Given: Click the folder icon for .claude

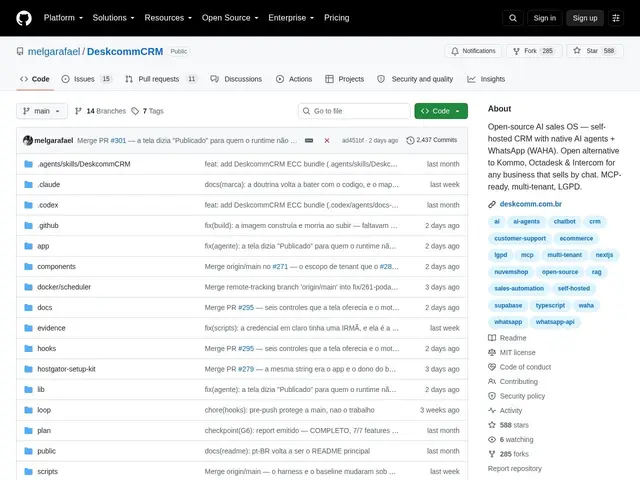Looking at the screenshot, I should point(28,184).
